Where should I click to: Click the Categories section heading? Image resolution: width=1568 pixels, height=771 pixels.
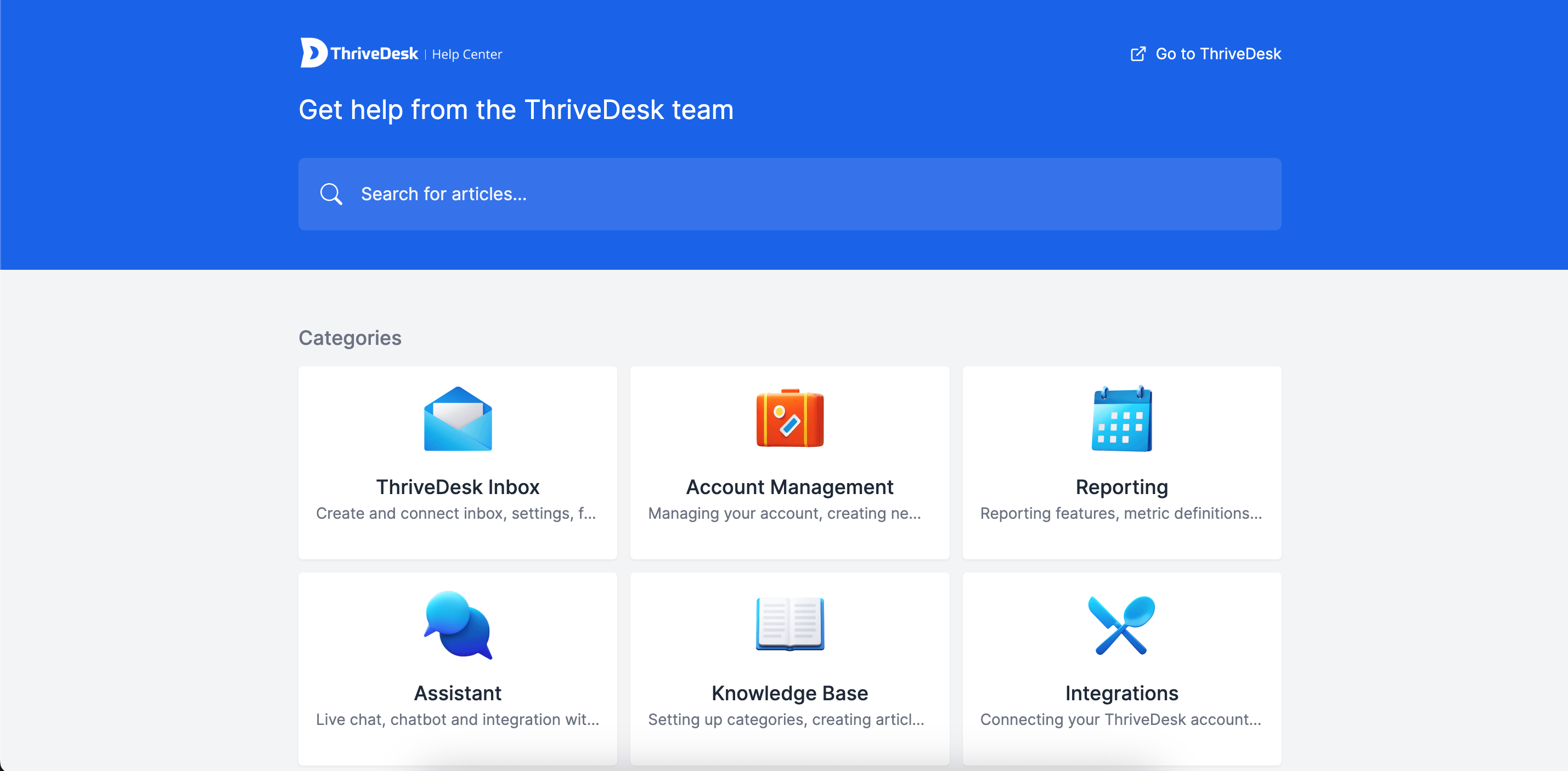[x=350, y=338]
